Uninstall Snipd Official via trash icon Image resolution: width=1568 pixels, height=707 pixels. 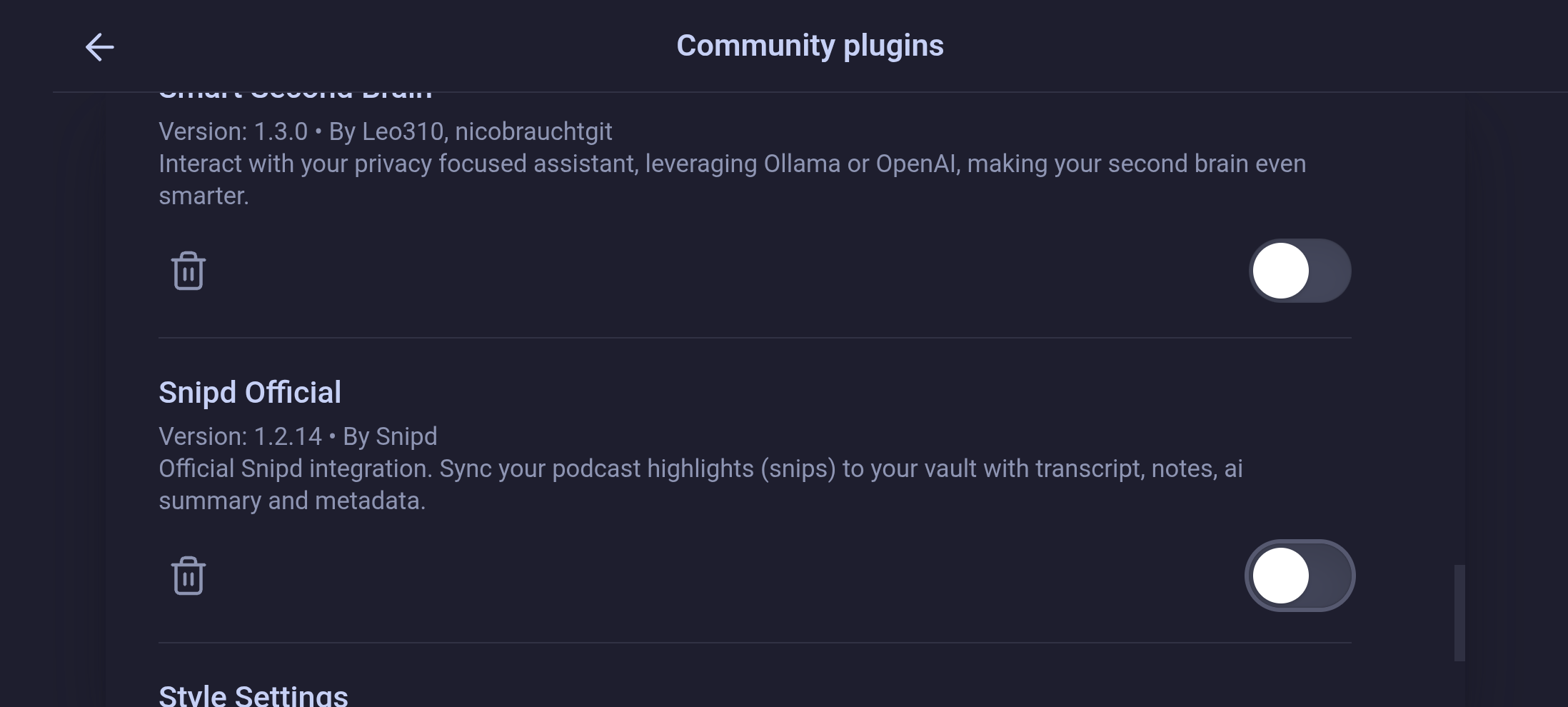click(x=189, y=576)
